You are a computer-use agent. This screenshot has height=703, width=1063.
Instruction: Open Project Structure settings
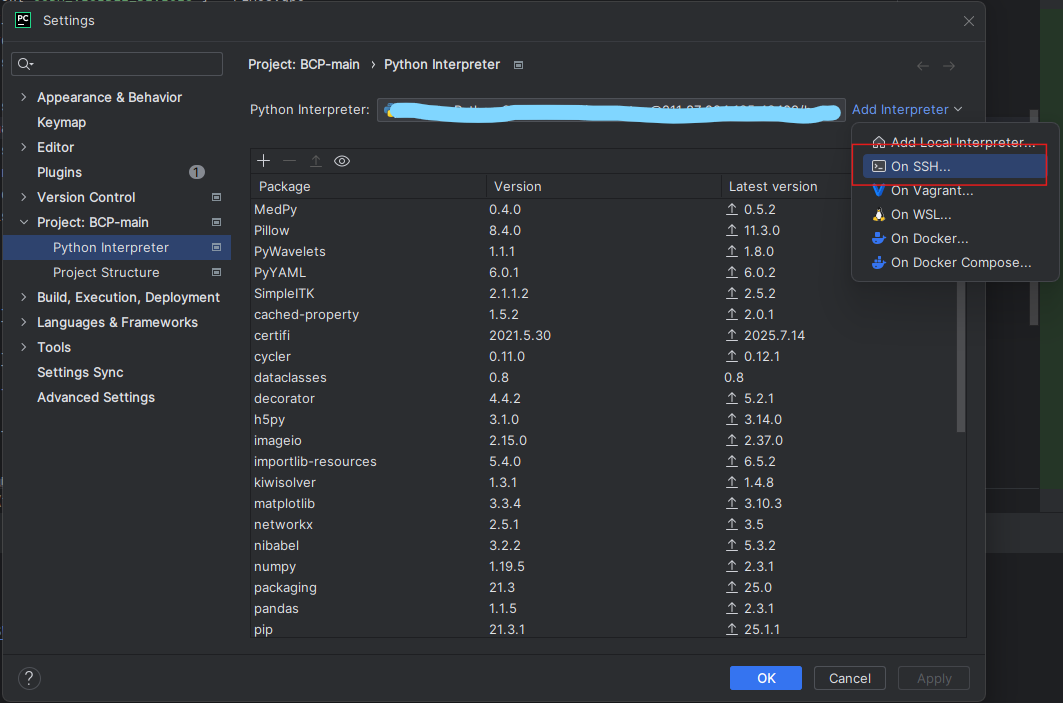[106, 273]
